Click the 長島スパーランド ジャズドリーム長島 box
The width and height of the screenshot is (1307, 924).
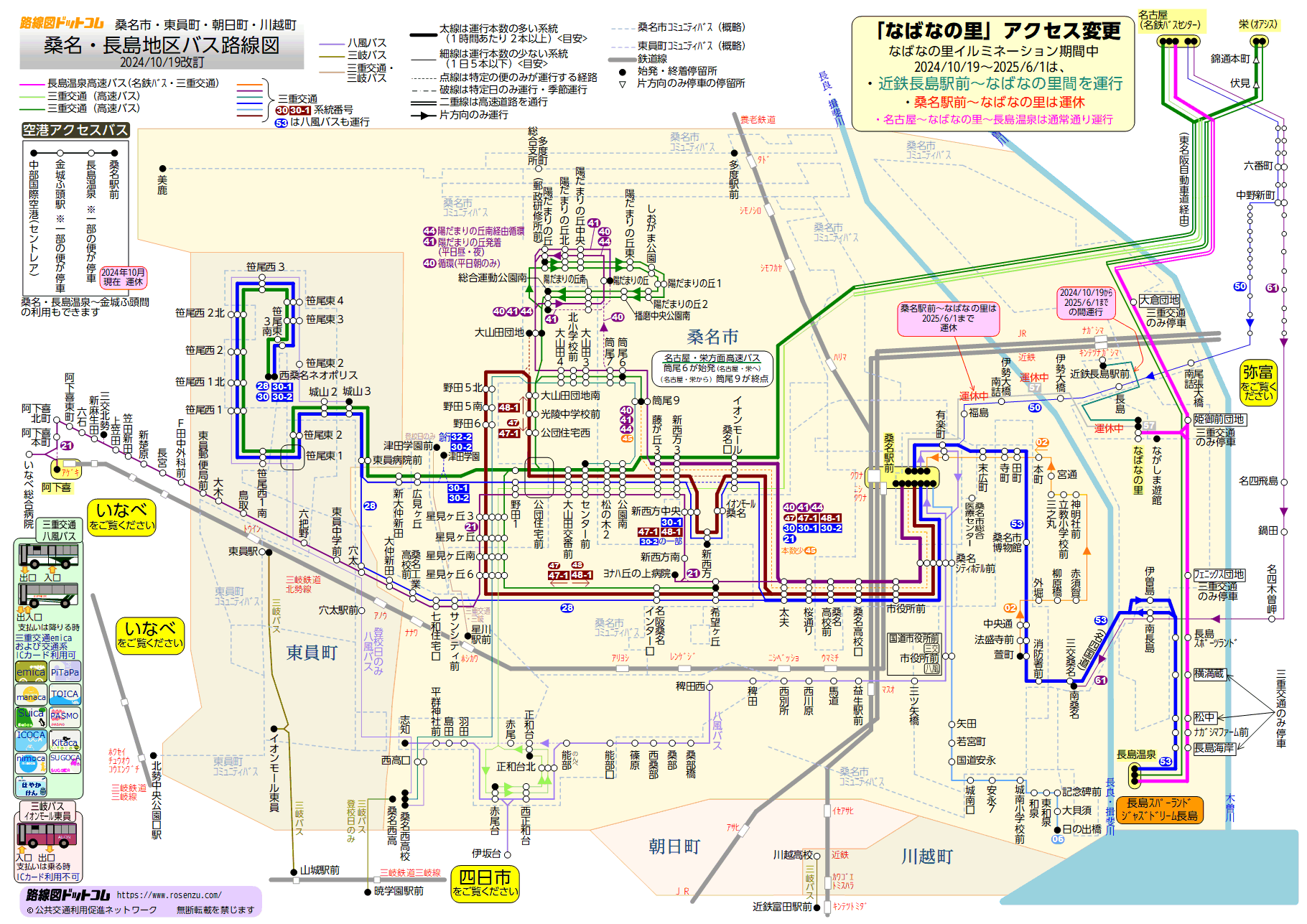(1160, 809)
